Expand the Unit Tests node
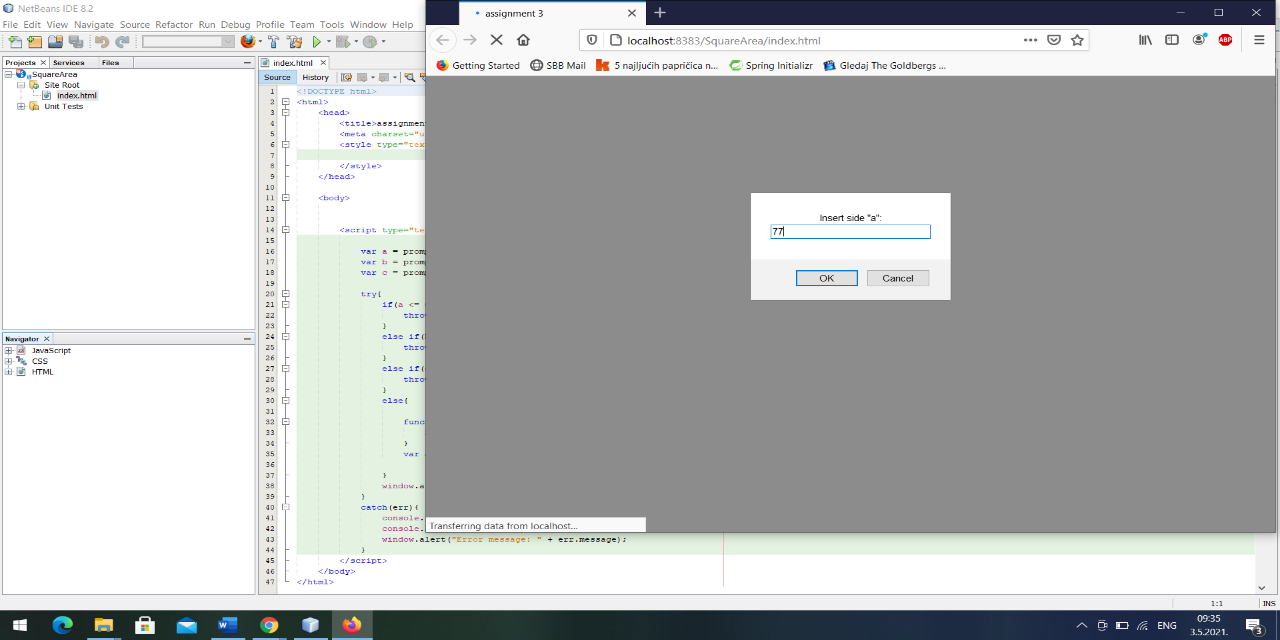 pos(20,105)
